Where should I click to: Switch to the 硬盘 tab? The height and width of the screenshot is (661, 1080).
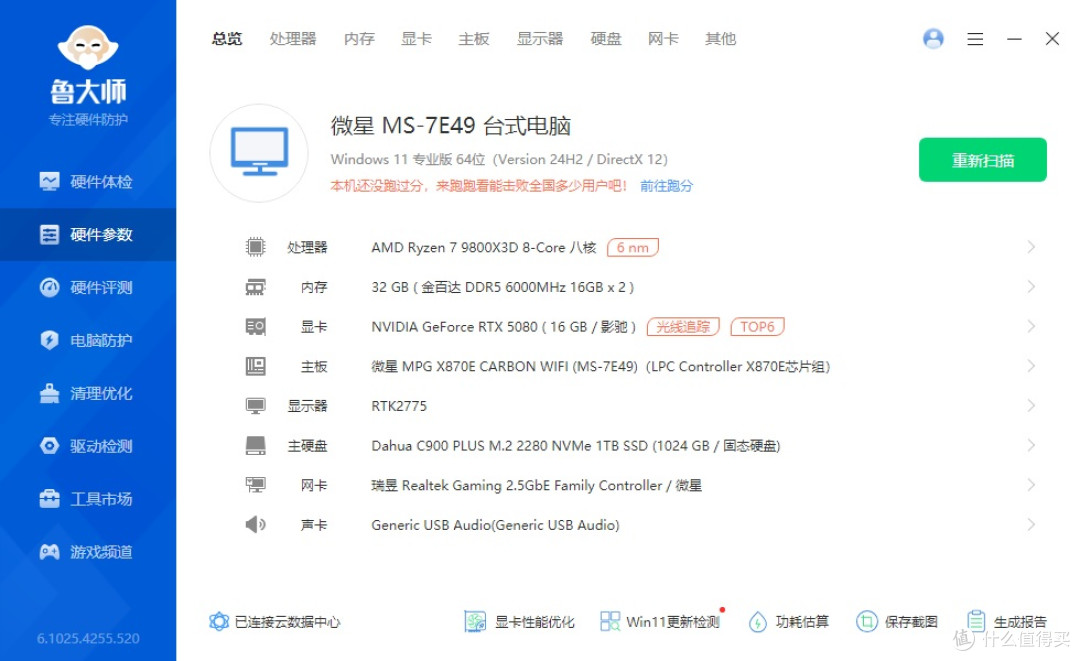(x=606, y=39)
